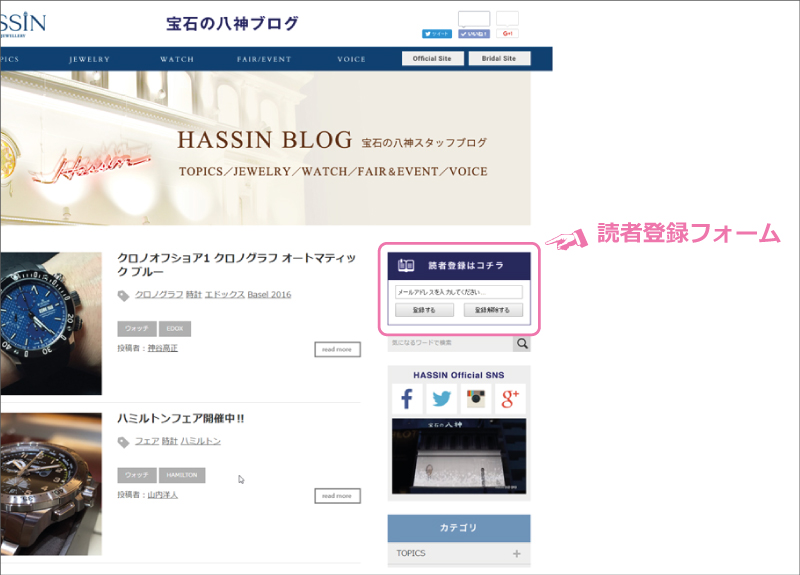Click the magnifier search icon
The width and height of the screenshot is (800, 575).
[x=522, y=343]
